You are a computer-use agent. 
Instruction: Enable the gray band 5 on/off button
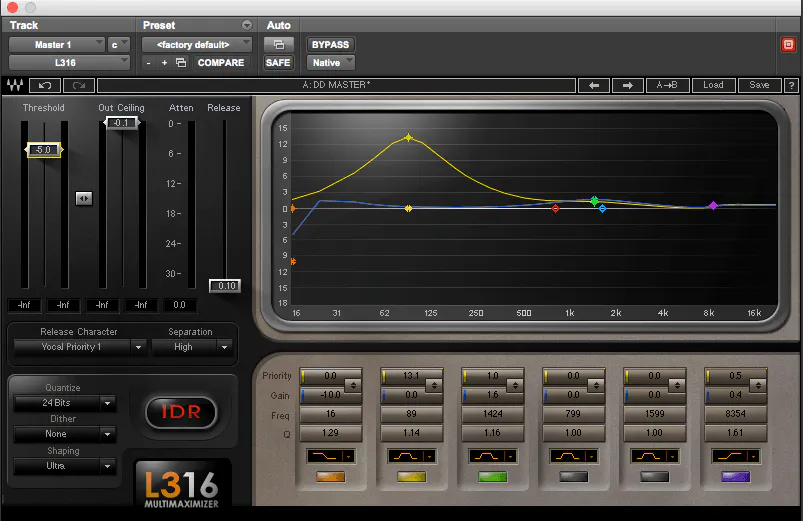click(654, 477)
